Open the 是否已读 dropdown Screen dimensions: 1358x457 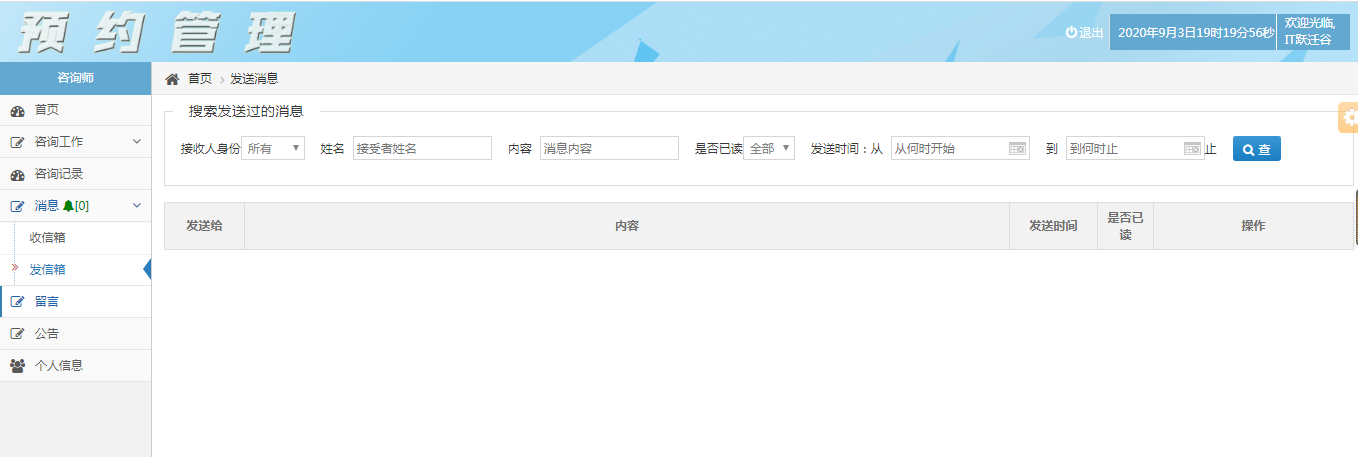click(769, 148)
